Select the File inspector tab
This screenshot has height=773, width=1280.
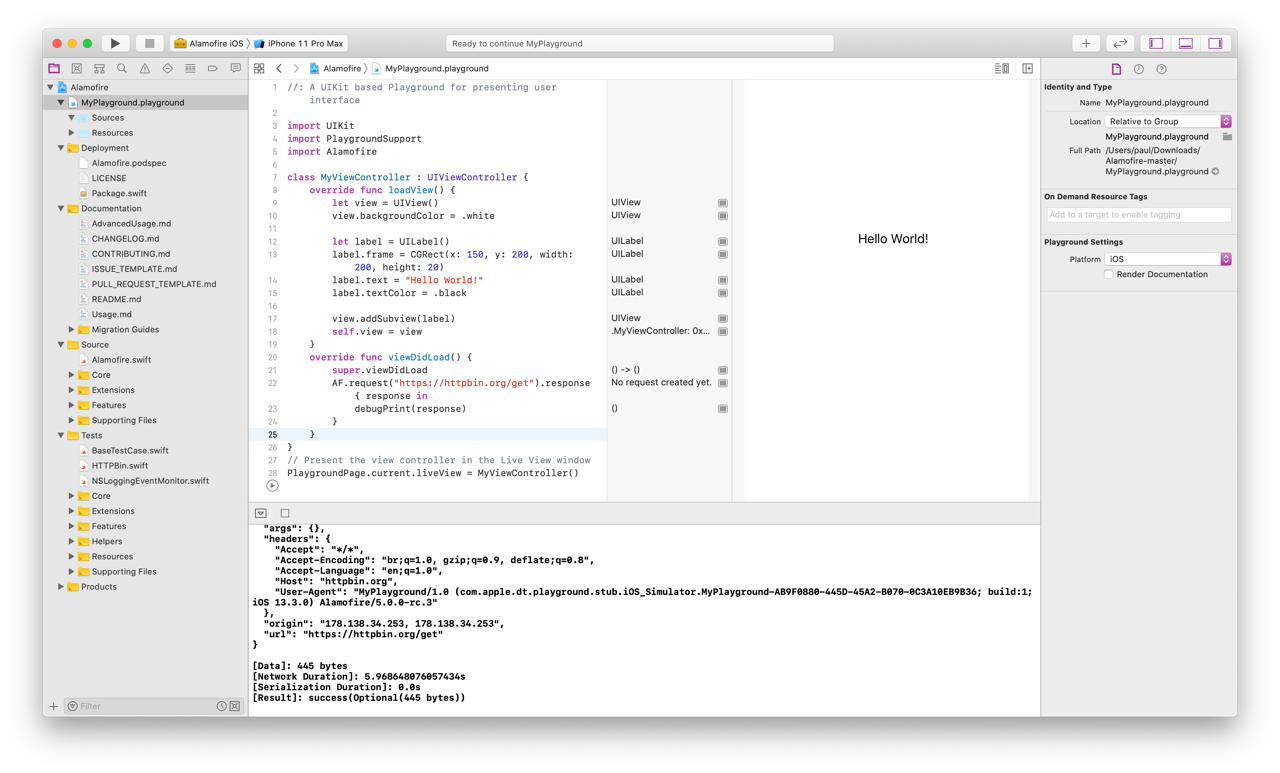[1116, 69]
